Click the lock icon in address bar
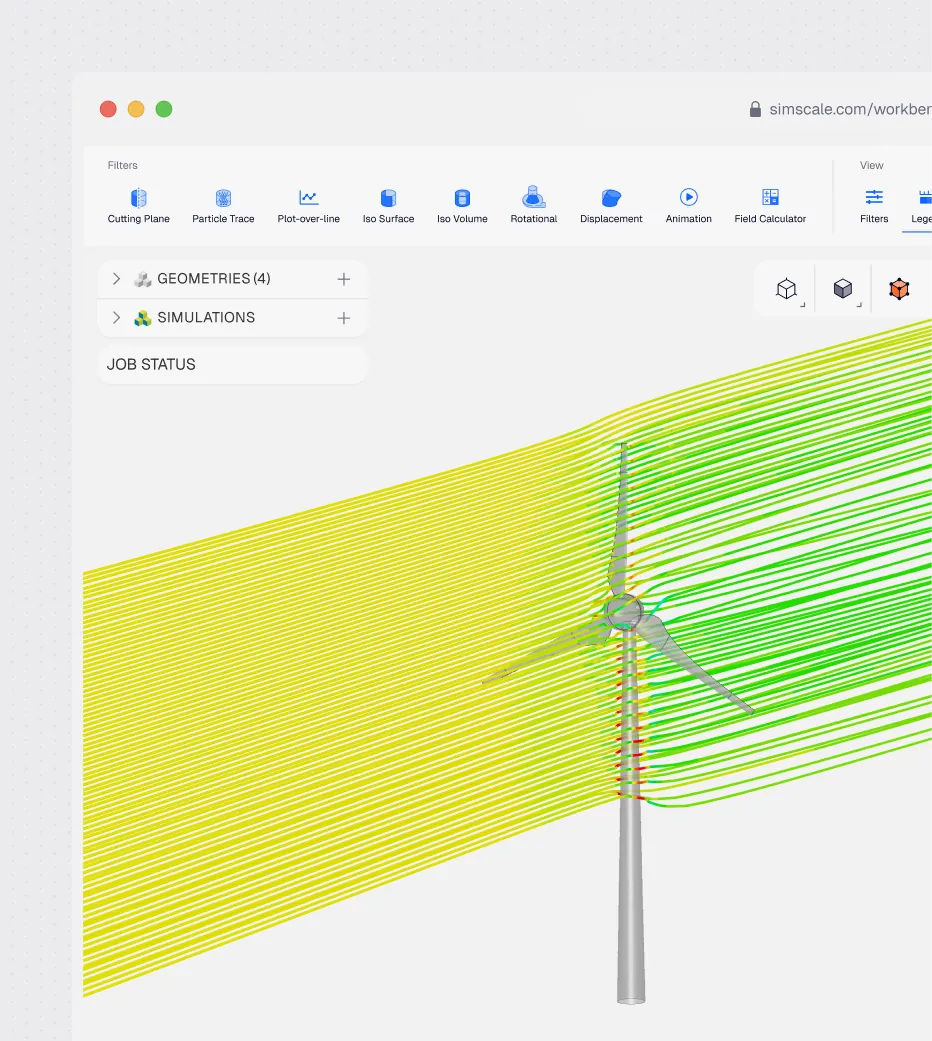 pyautogui.click(x=755, y=109)
